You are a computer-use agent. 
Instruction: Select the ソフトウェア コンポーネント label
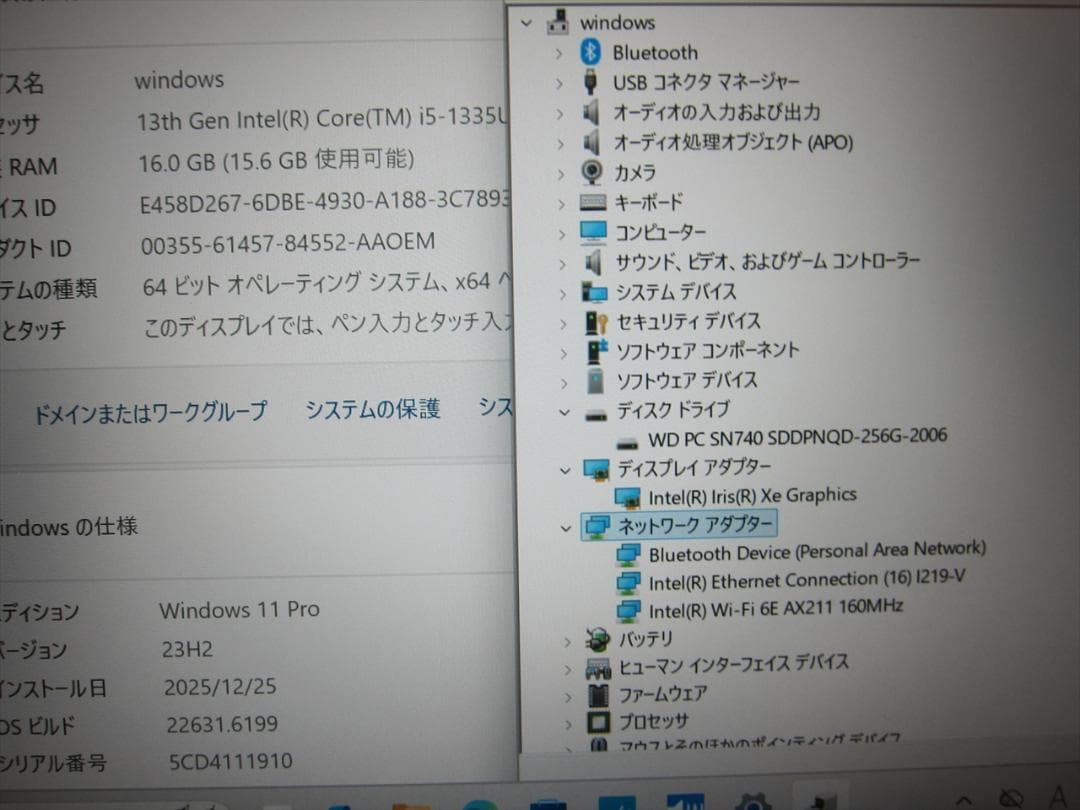(707, 351)
